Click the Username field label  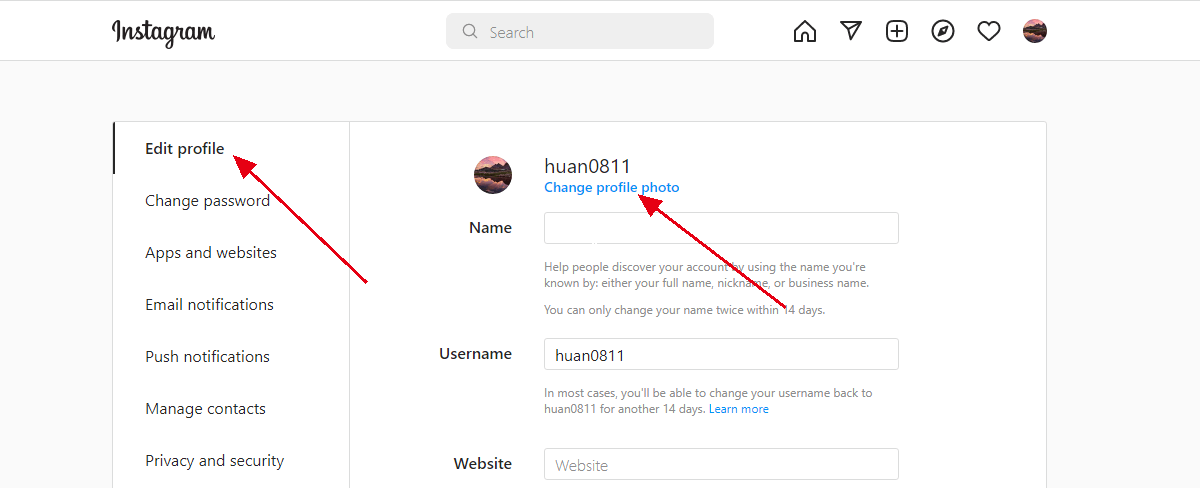pos(475,354)
